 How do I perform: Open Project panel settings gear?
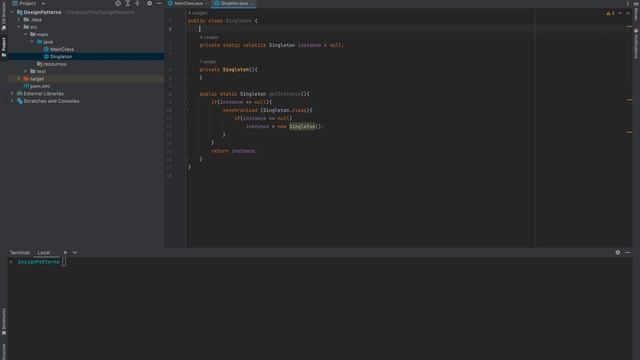(x=149, y=3)
